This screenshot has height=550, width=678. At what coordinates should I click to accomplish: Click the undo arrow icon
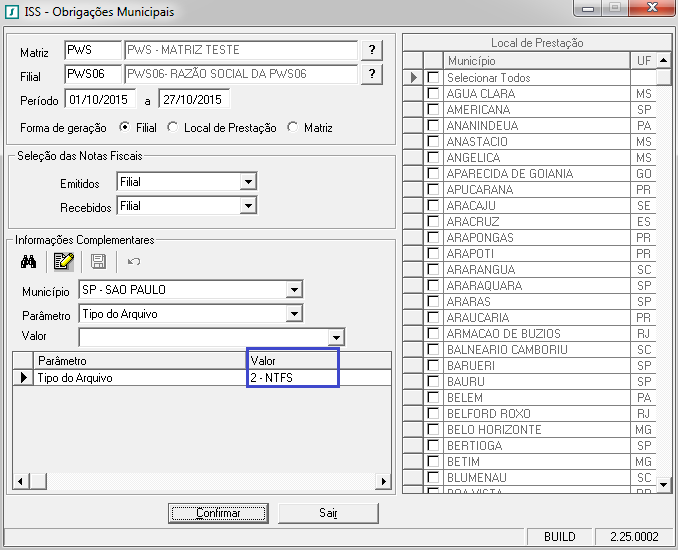[134, 262]
